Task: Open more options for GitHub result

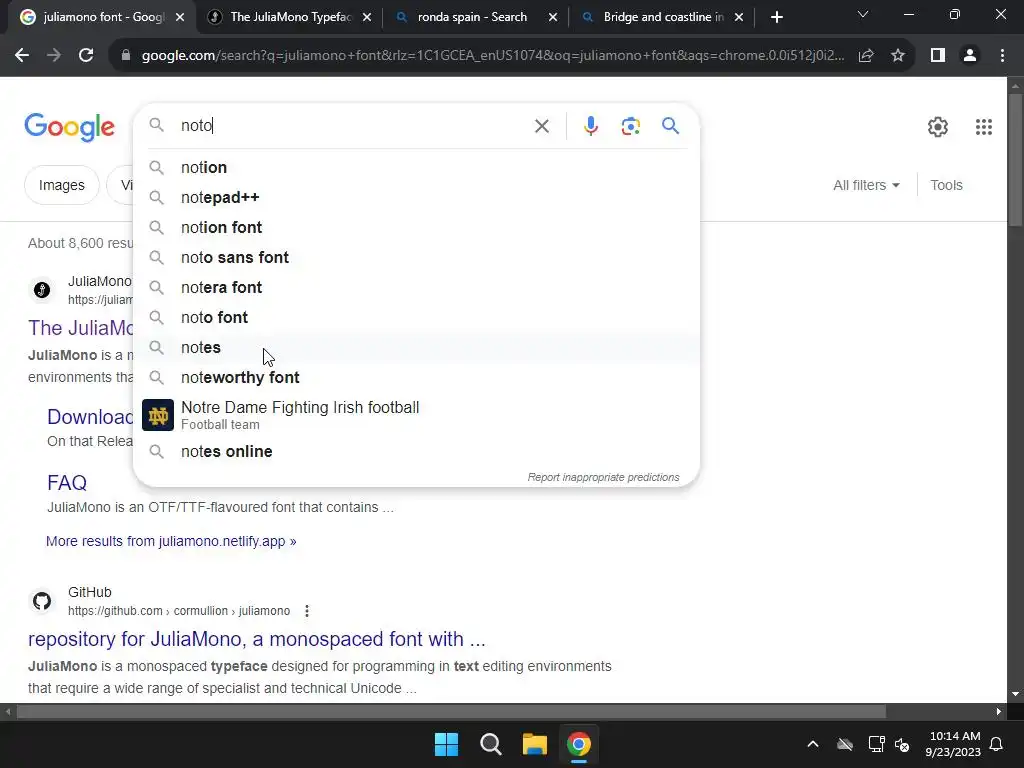Action: pos(307,611)
